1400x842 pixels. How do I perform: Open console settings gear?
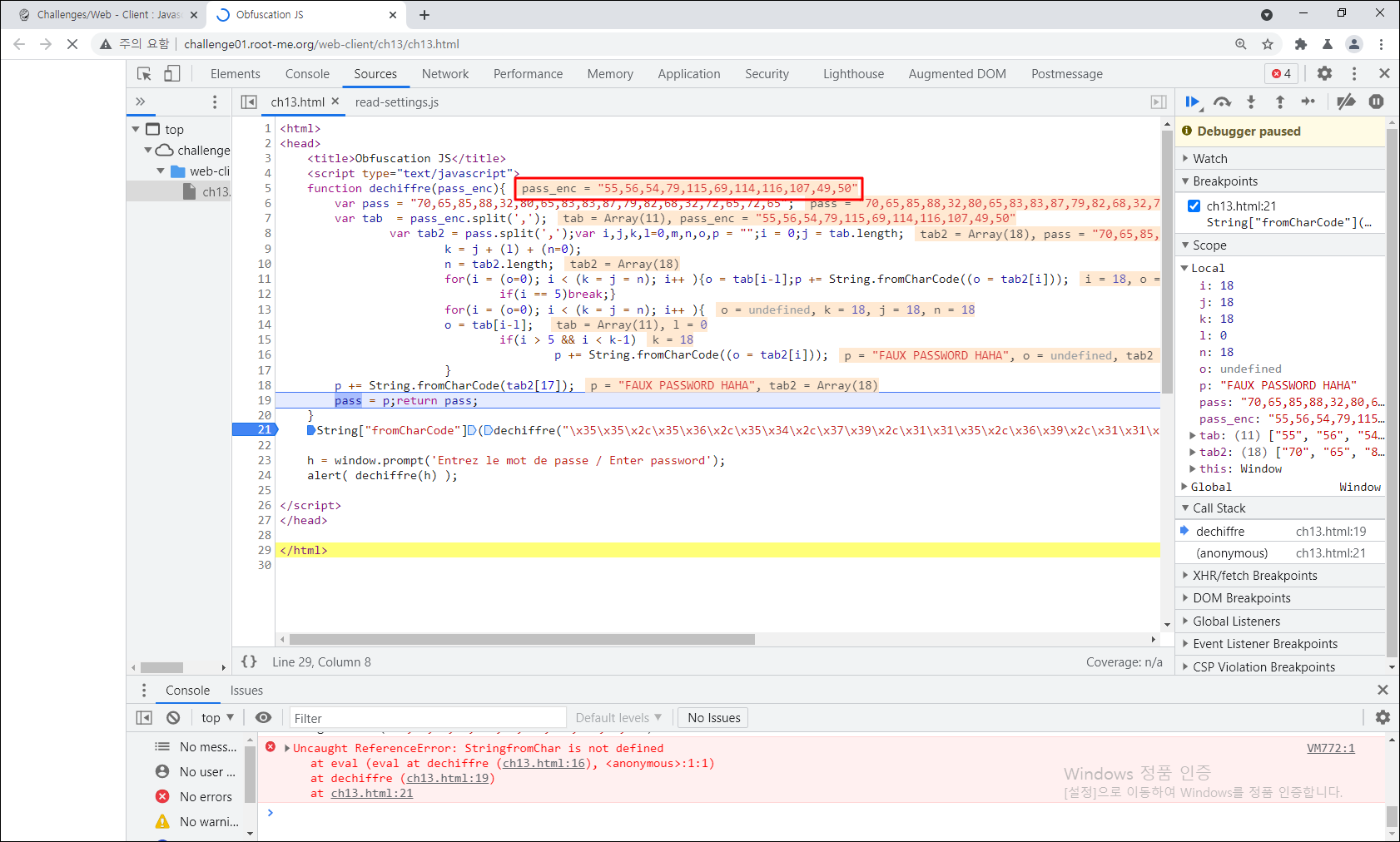(x=1383, y=717)
